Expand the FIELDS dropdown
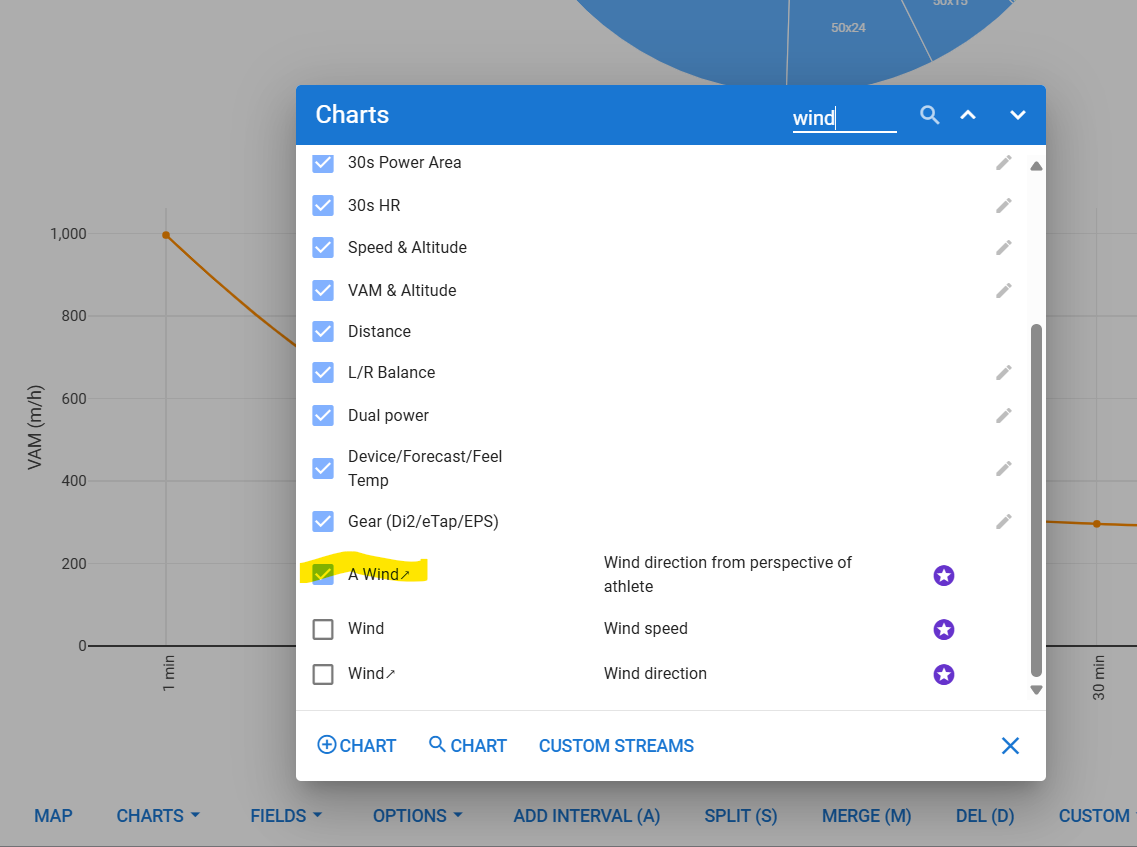1137x847 pixels. pyautogui.click(x=286, y=816)
